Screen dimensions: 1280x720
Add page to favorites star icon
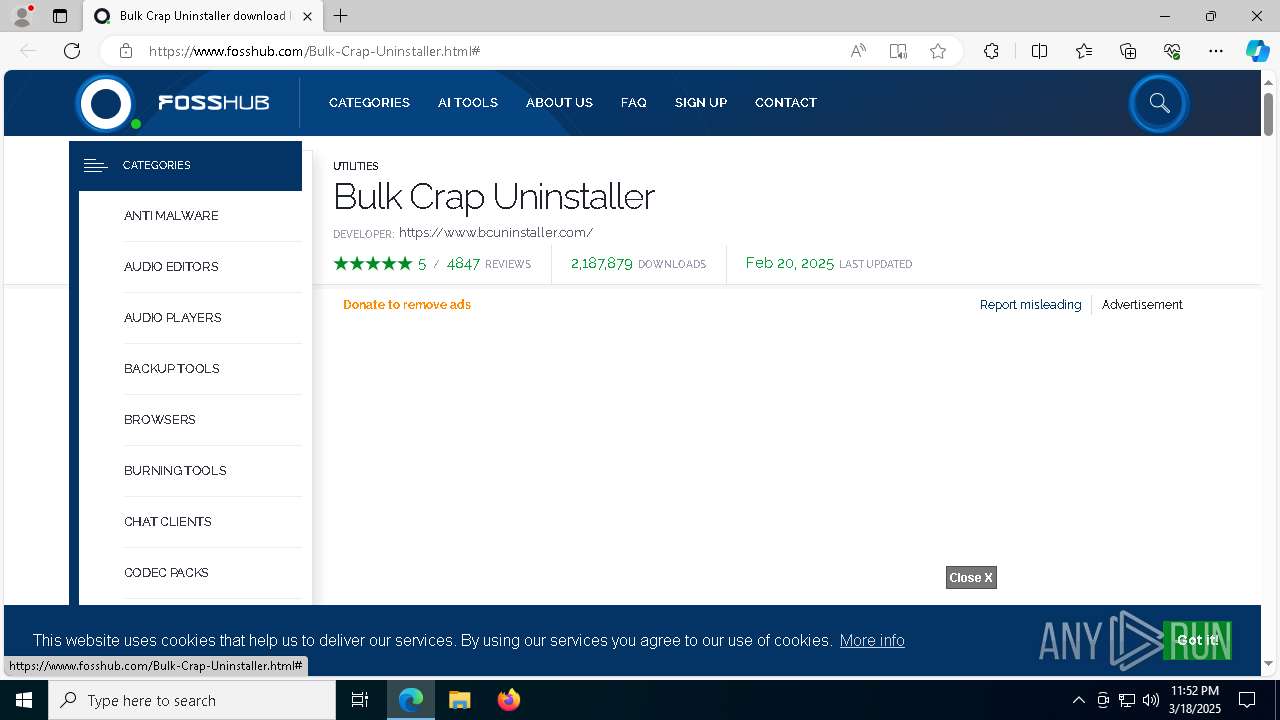(938, 51)
